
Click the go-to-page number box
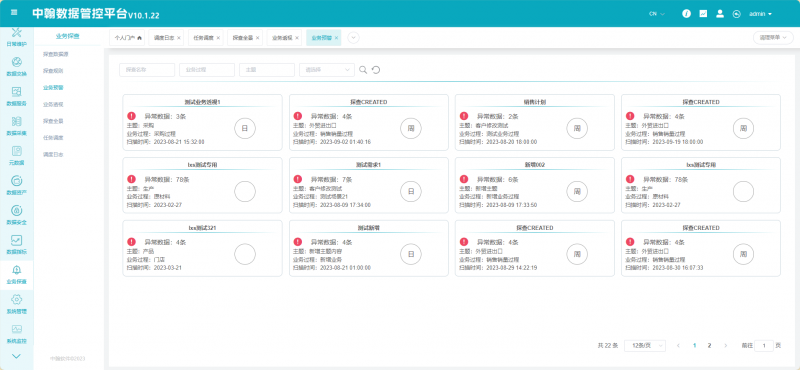click(764, 346)
